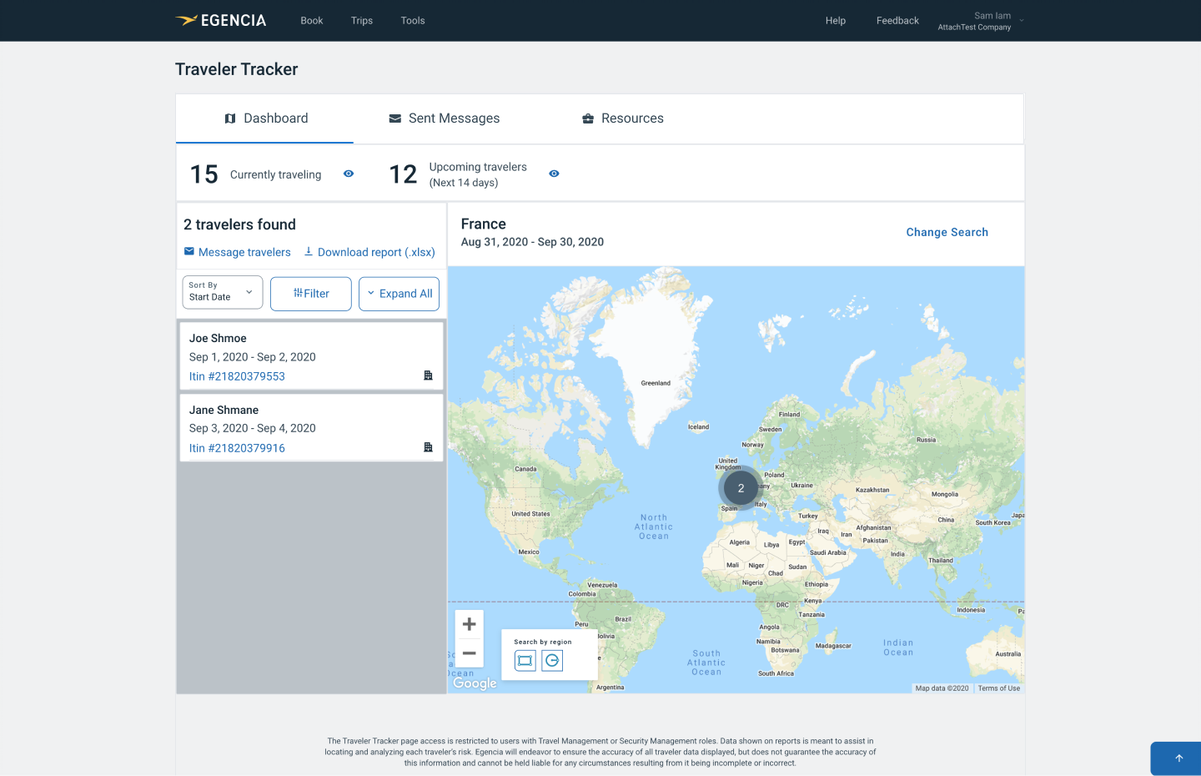1201x776 pixels.
Task: Click Download report (.xlsx) link
Action: point(369,252)
